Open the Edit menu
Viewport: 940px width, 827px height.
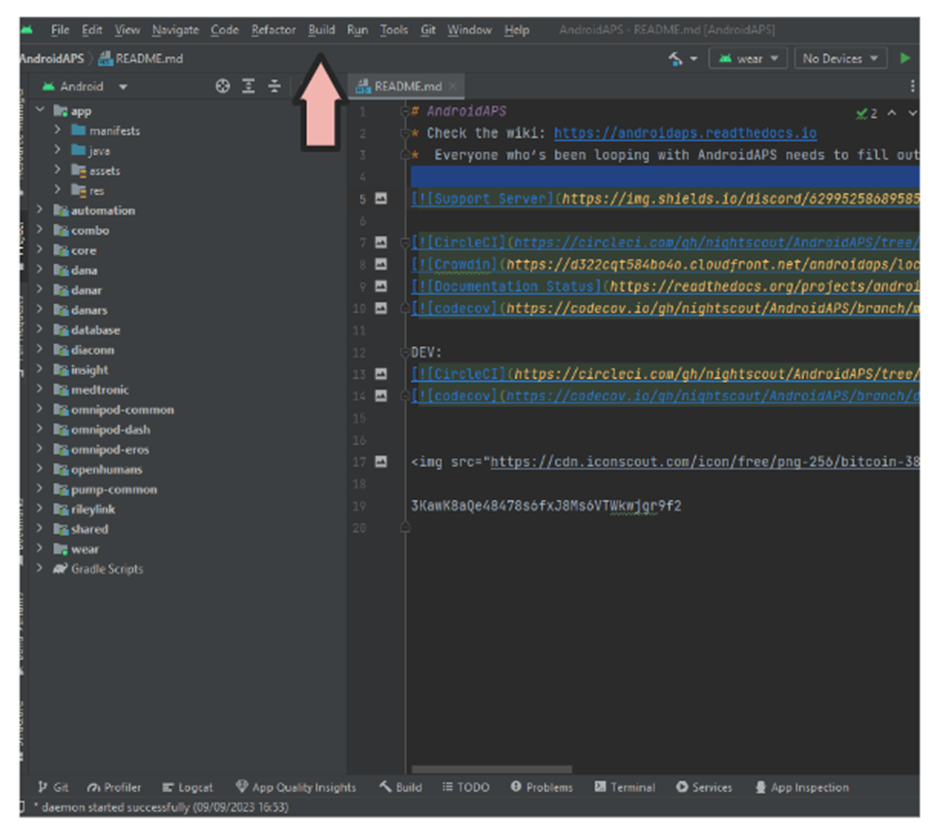coord(92,30)
